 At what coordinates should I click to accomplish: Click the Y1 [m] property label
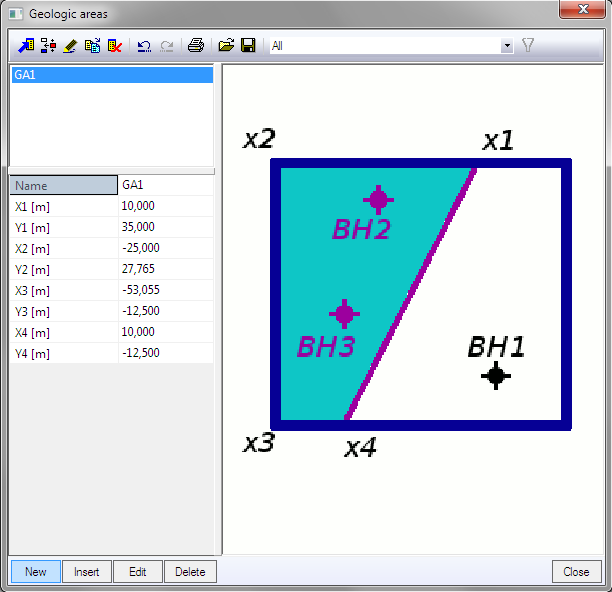click(x=64, y=227)
